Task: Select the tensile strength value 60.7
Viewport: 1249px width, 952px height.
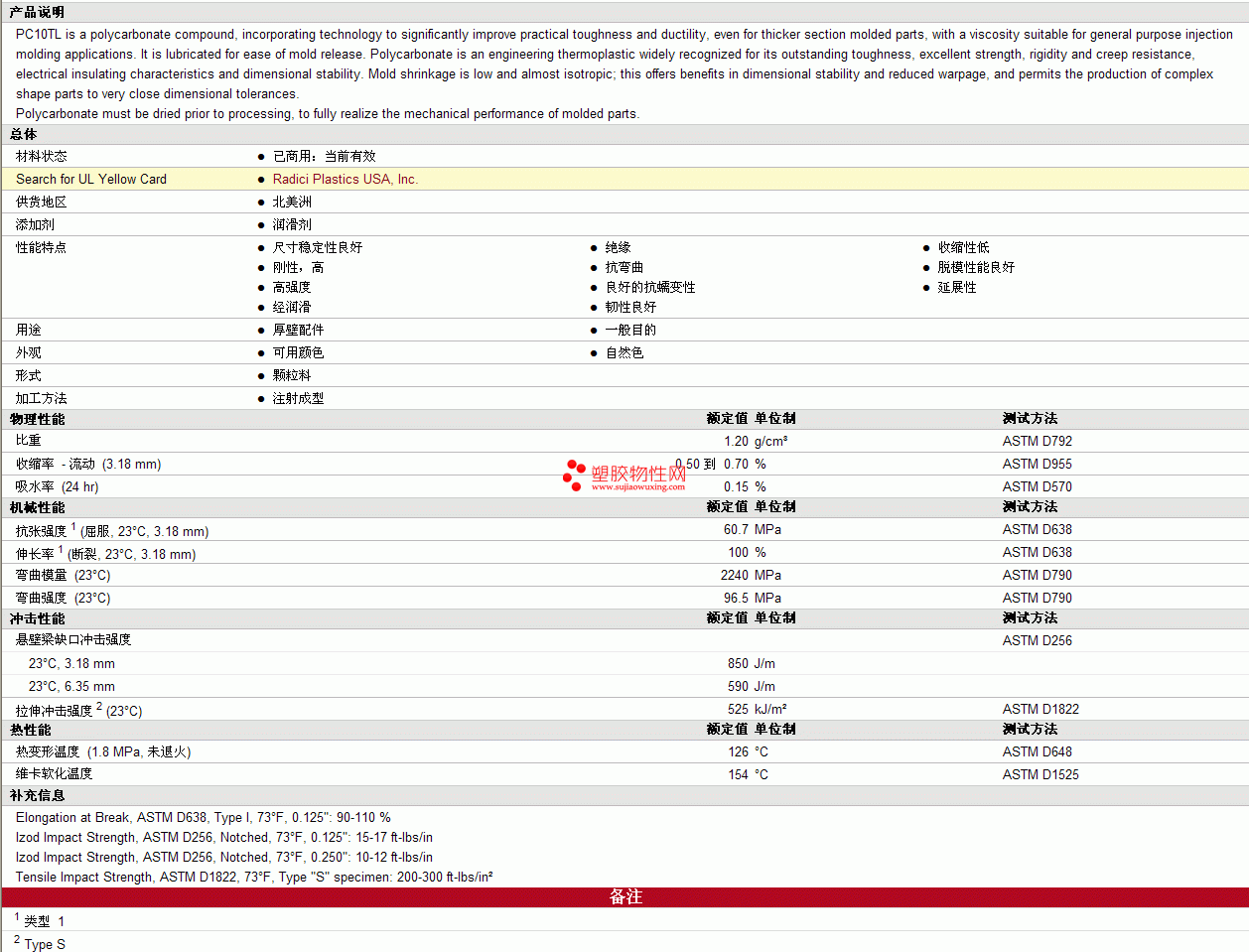Action: point(736,529)
